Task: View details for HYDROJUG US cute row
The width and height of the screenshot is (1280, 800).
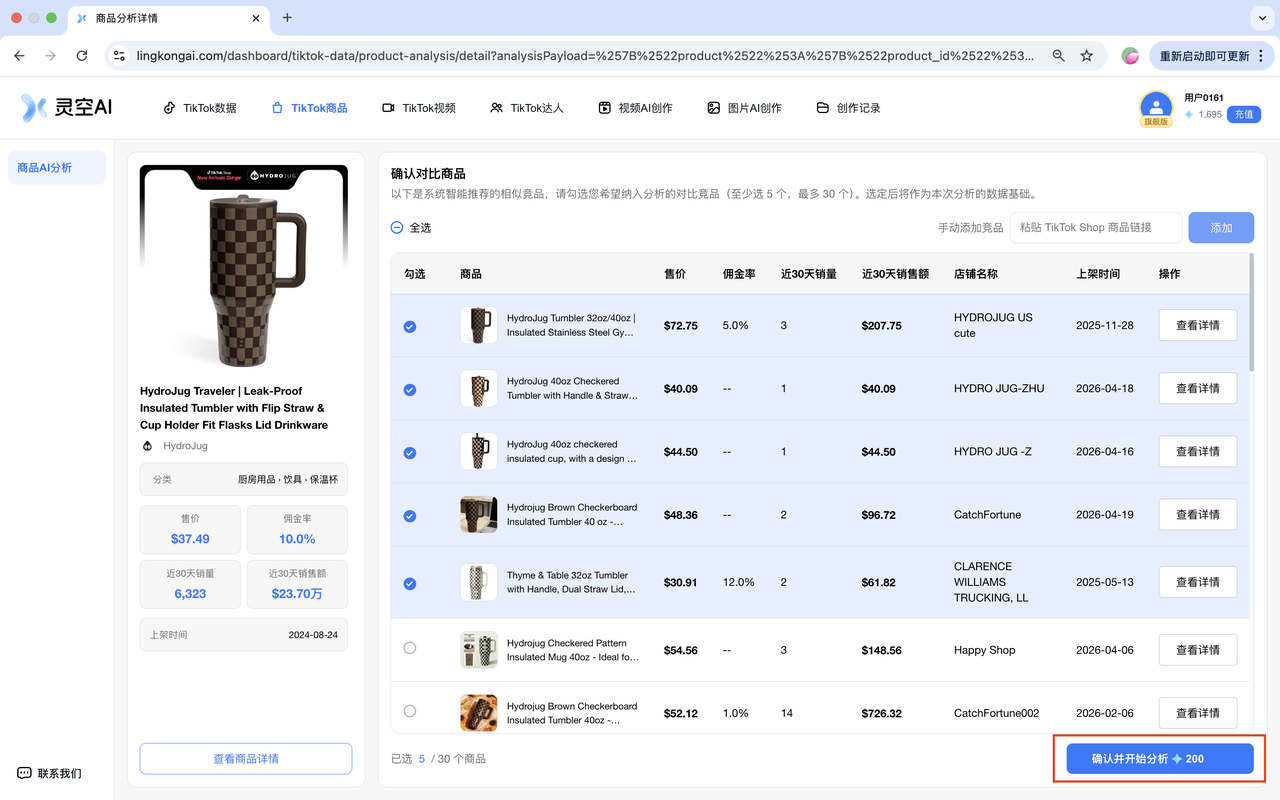Action: click(1197, 325)
